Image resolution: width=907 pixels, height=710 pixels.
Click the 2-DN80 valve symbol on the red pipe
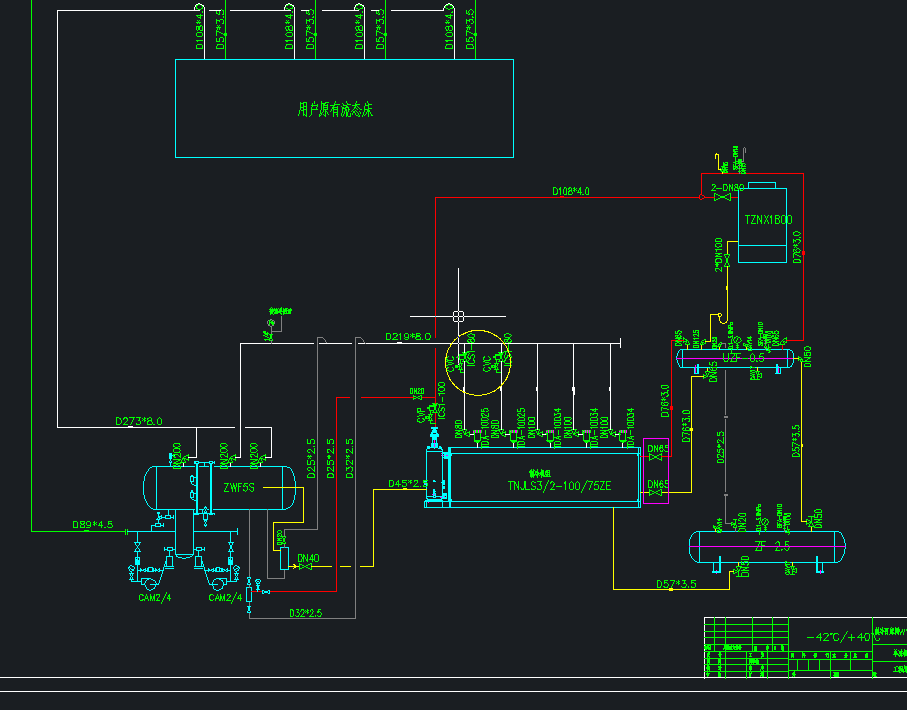pos(722,197)
